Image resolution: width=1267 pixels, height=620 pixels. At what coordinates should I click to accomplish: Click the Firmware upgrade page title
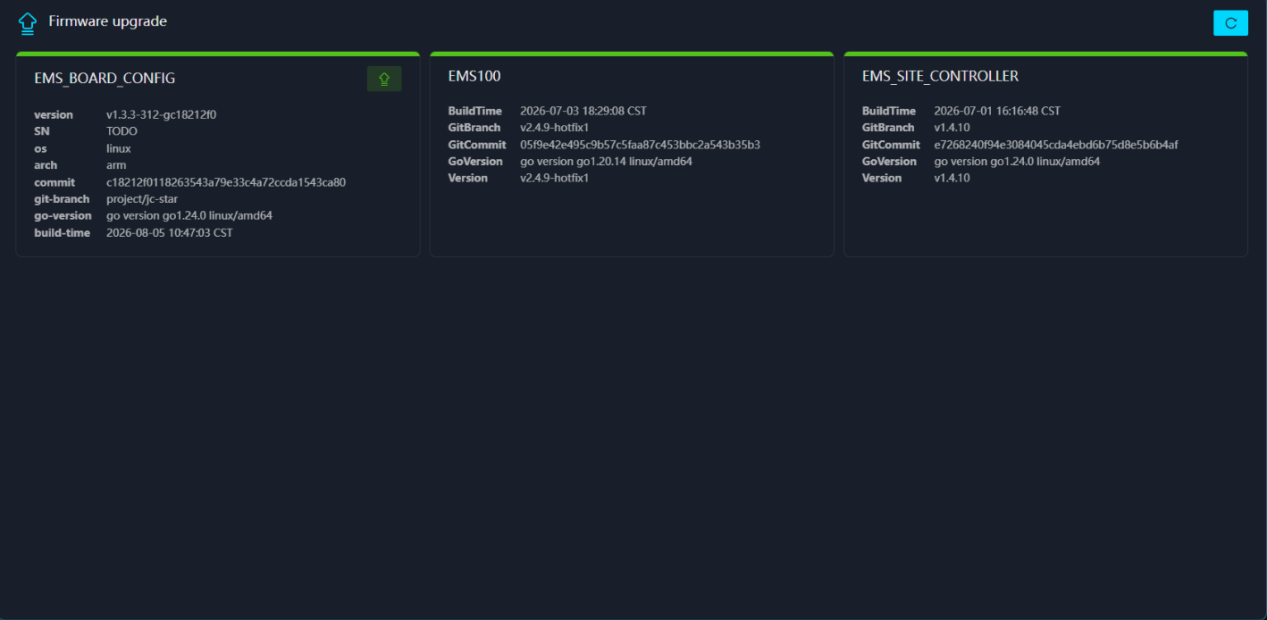(x=108, y=21)
